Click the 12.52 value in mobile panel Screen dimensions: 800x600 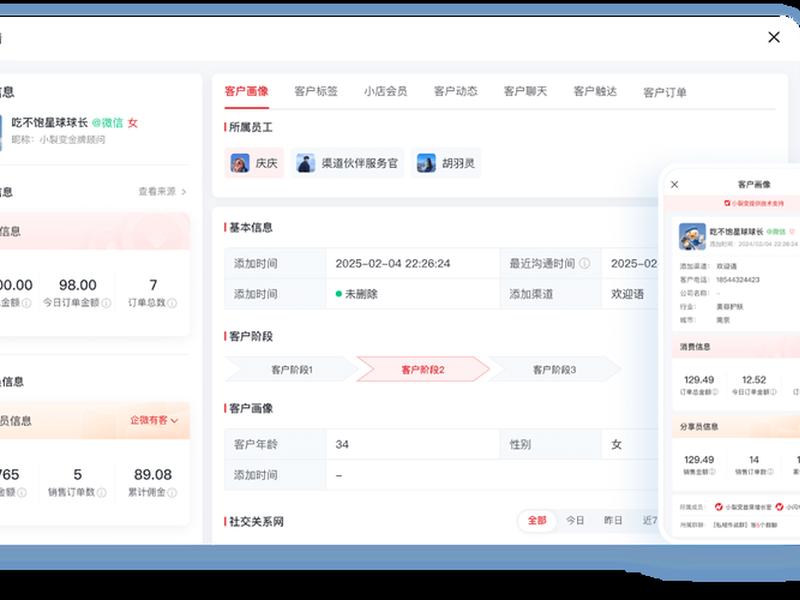click(x=754, y=380)
